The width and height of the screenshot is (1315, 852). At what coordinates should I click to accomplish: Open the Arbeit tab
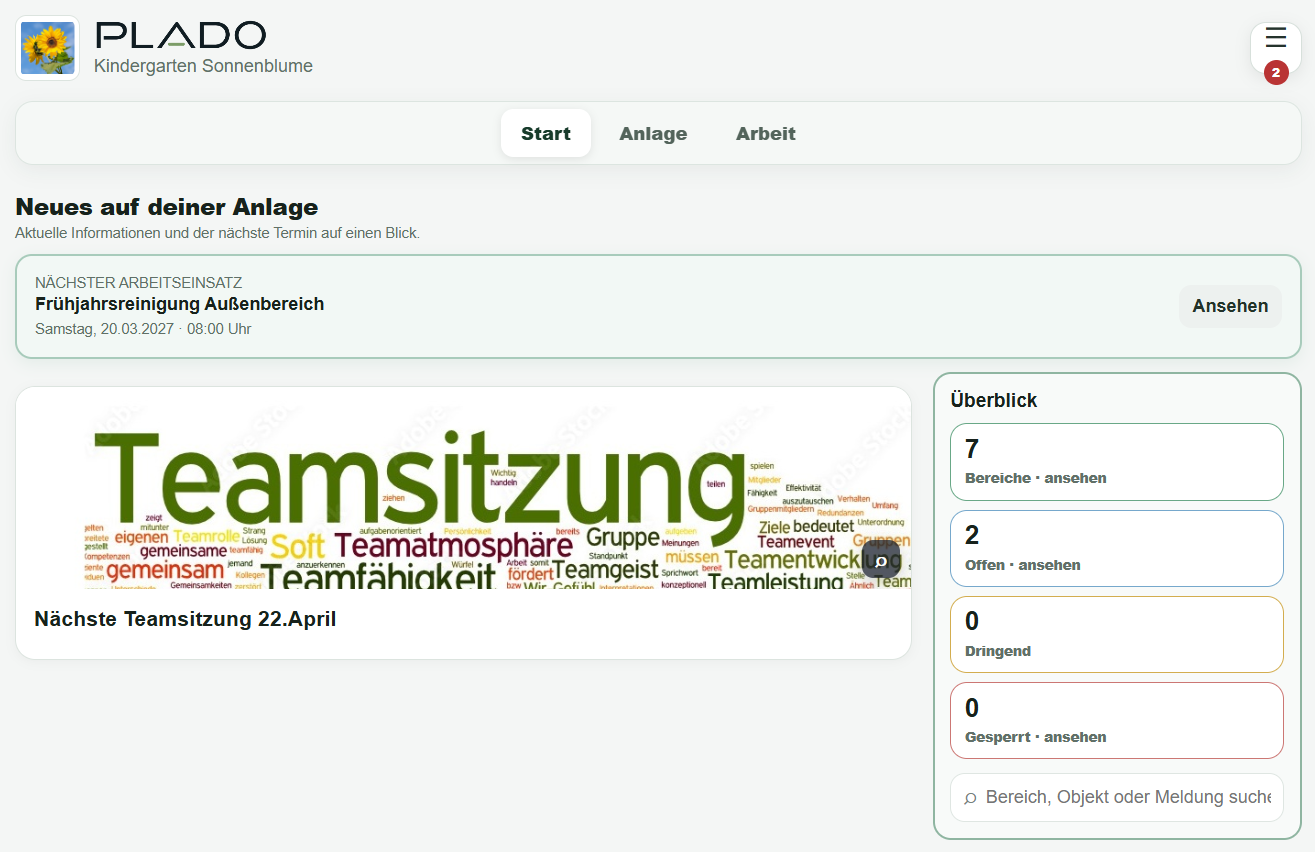tap(766, 133)
